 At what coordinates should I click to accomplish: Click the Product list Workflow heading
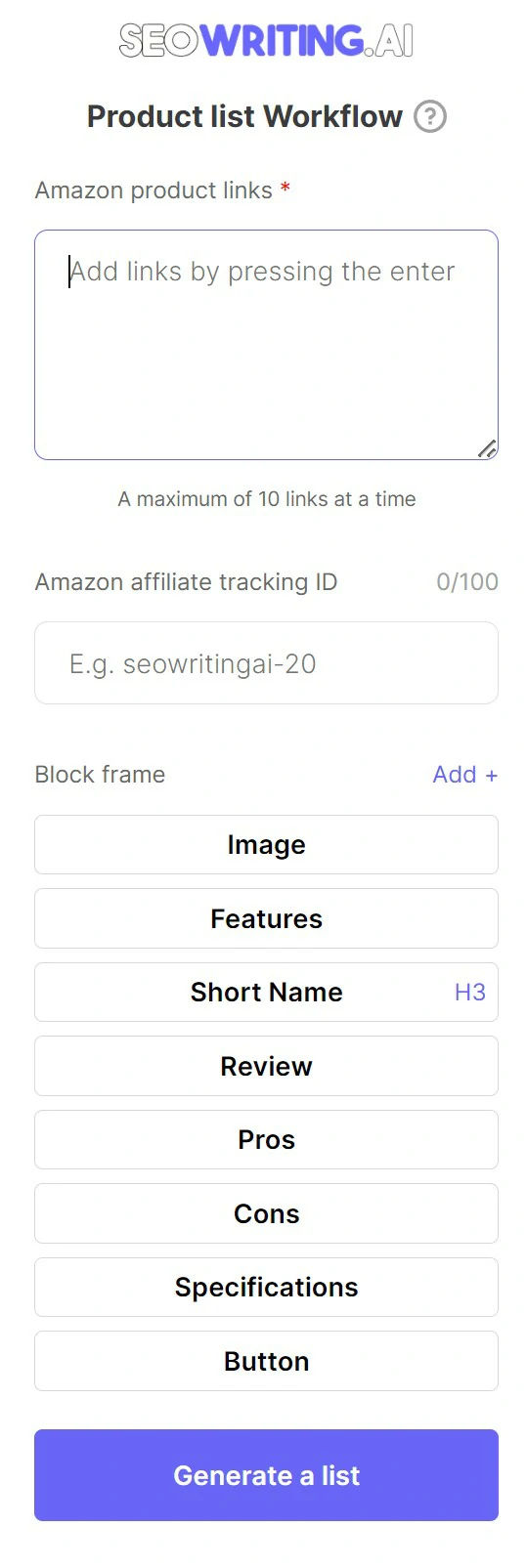244,116
